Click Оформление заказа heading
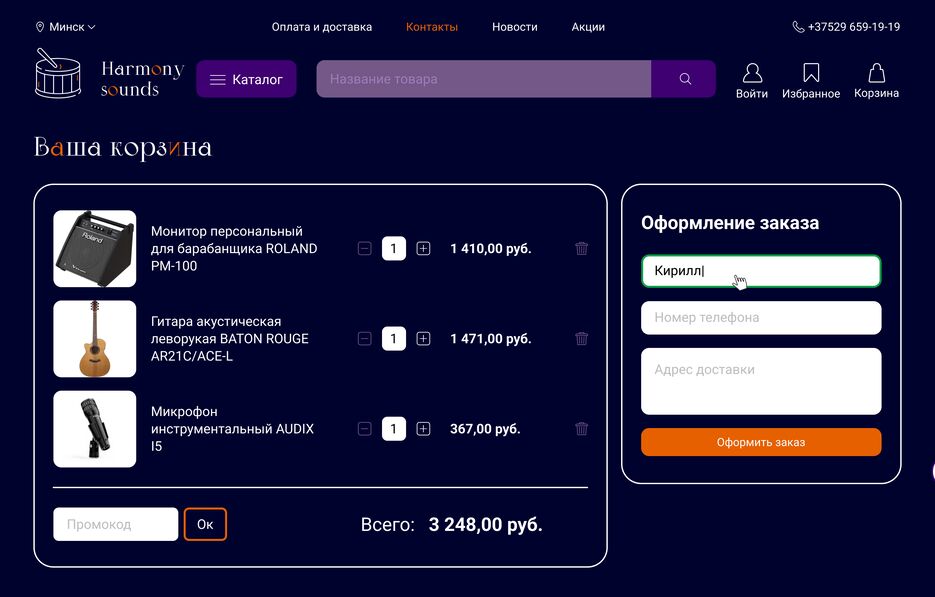This screenshot has width=935, height=597. click(x=730, y=223)
